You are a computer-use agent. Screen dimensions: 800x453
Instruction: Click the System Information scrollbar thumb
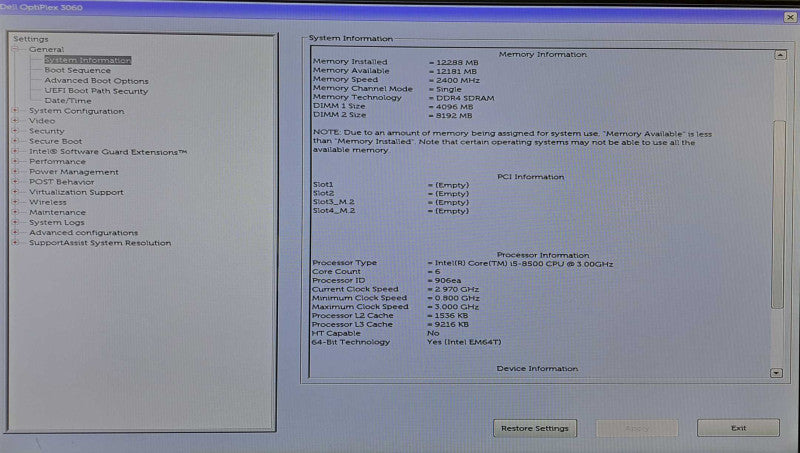778,214
